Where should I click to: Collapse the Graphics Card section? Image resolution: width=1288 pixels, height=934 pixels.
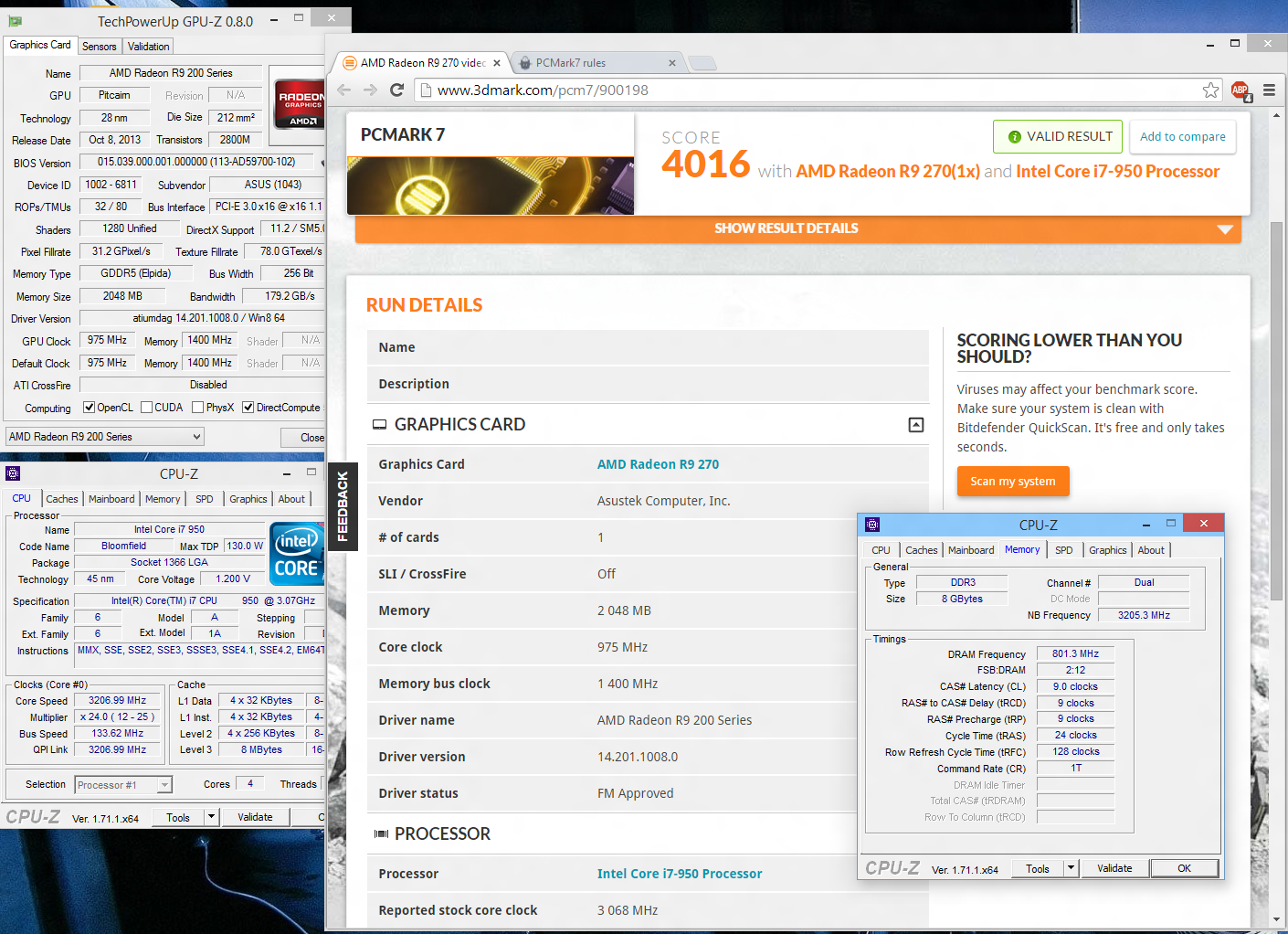pyautogui.click(x=916, y=425)
